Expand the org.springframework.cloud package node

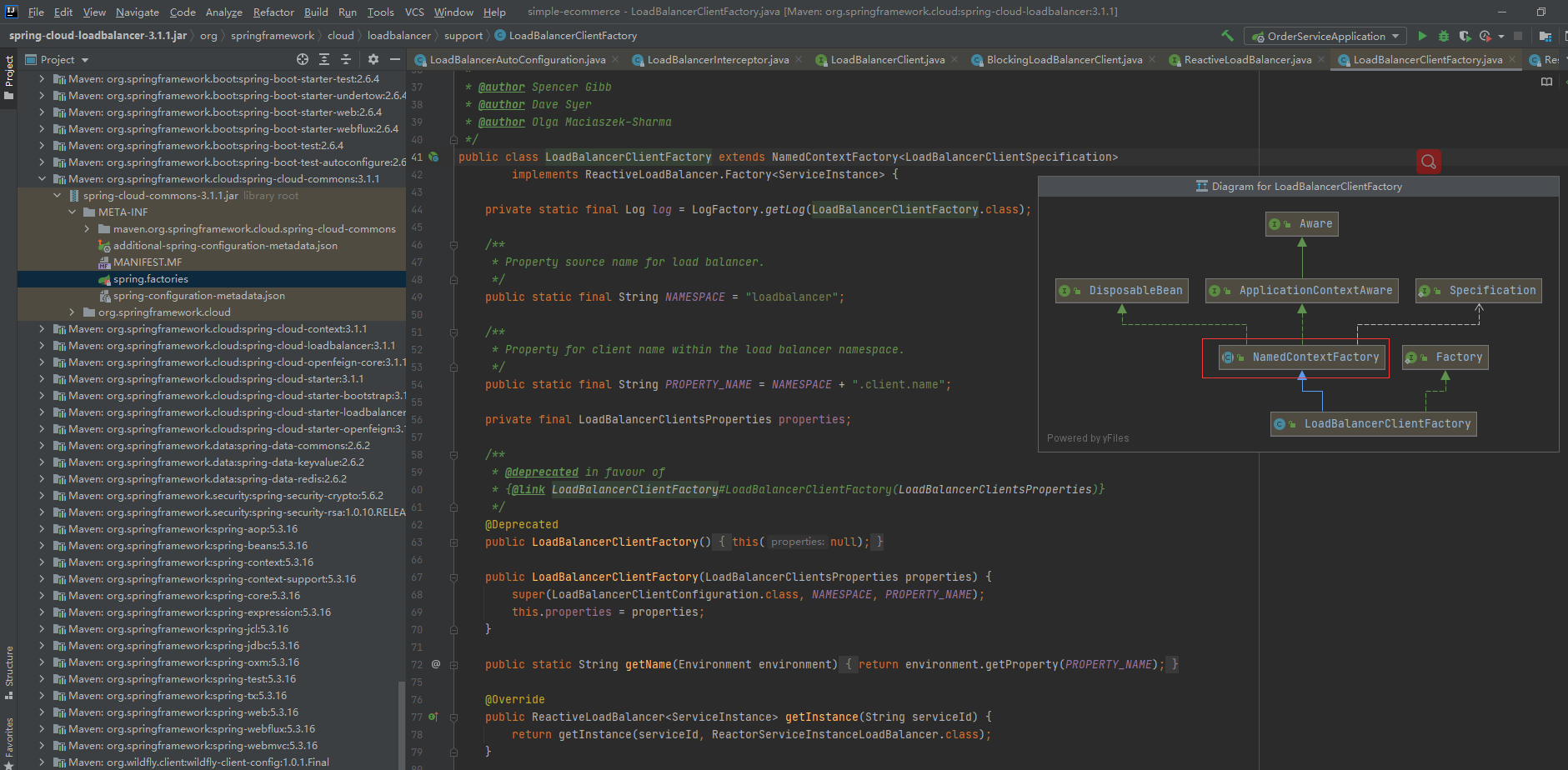73,312
